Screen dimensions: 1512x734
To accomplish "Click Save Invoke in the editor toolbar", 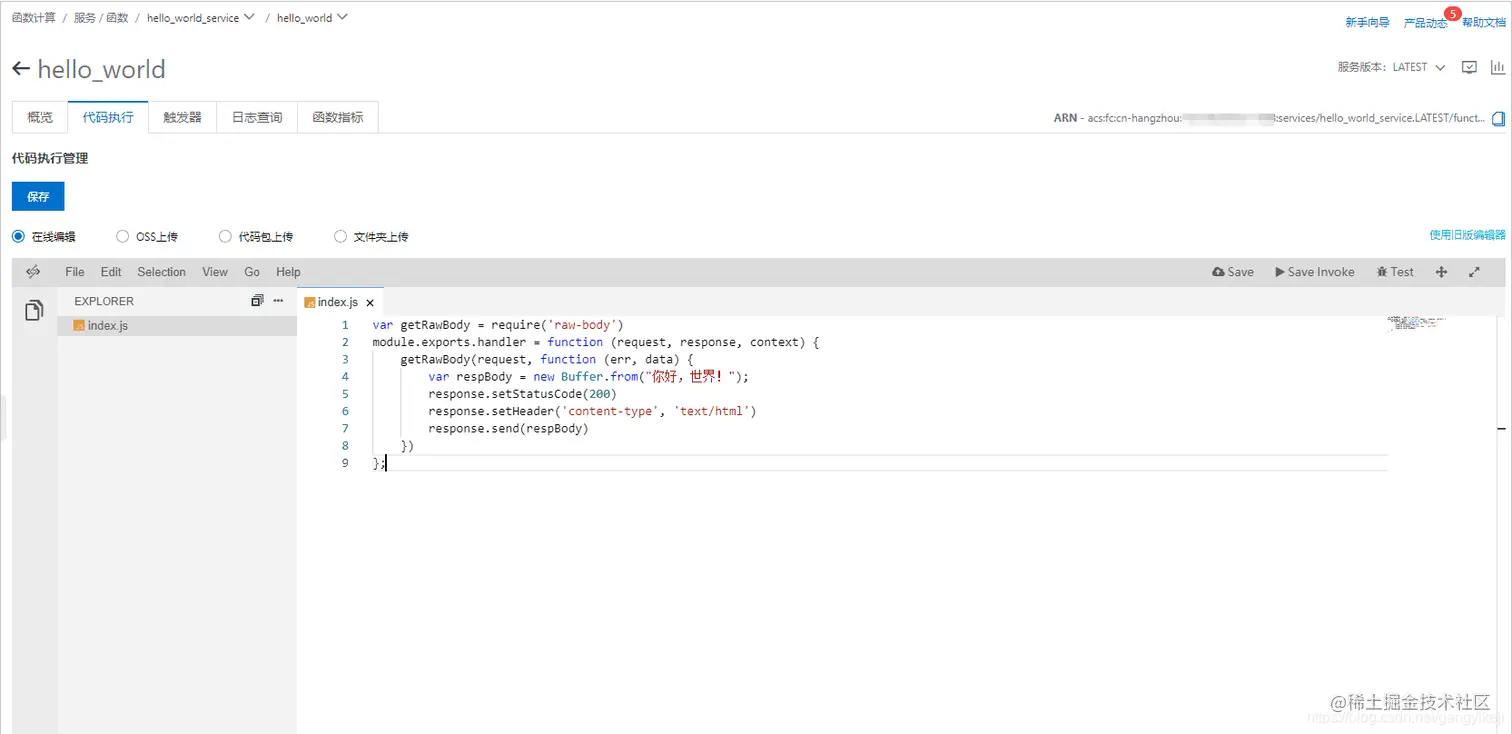I will click(1314, 272).
